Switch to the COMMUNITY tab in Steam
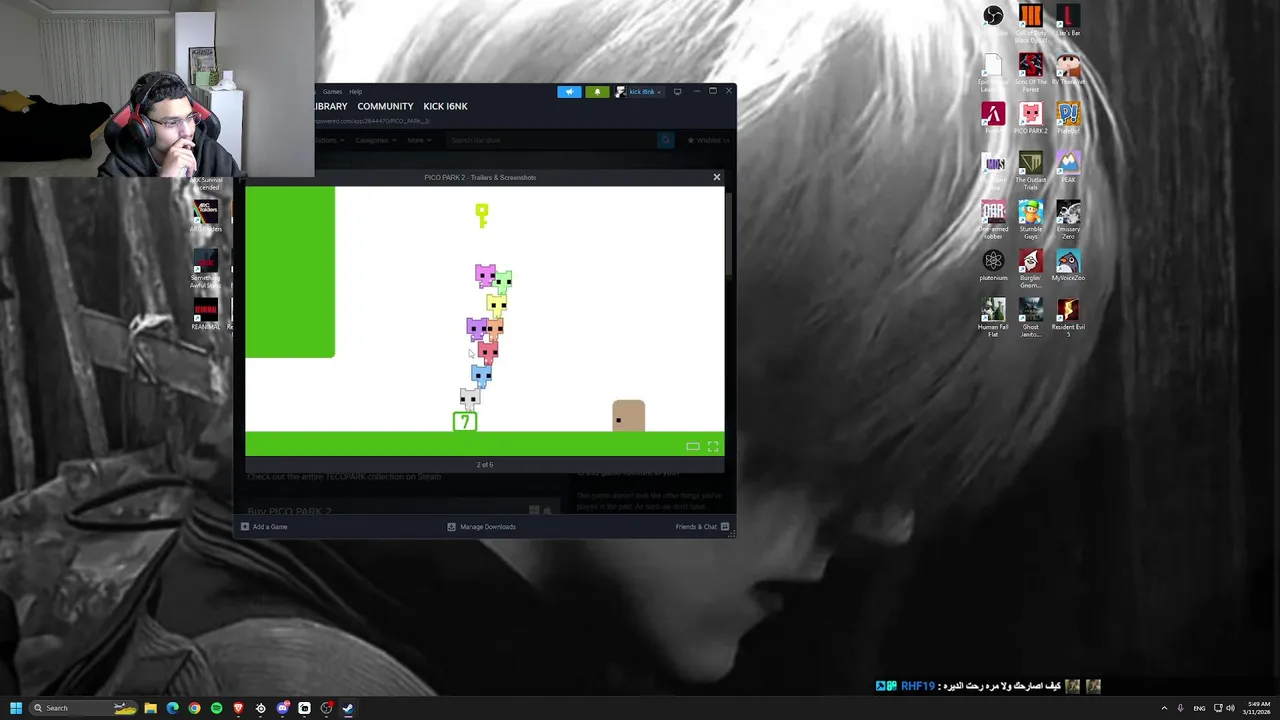 click(x=385, y=106)
